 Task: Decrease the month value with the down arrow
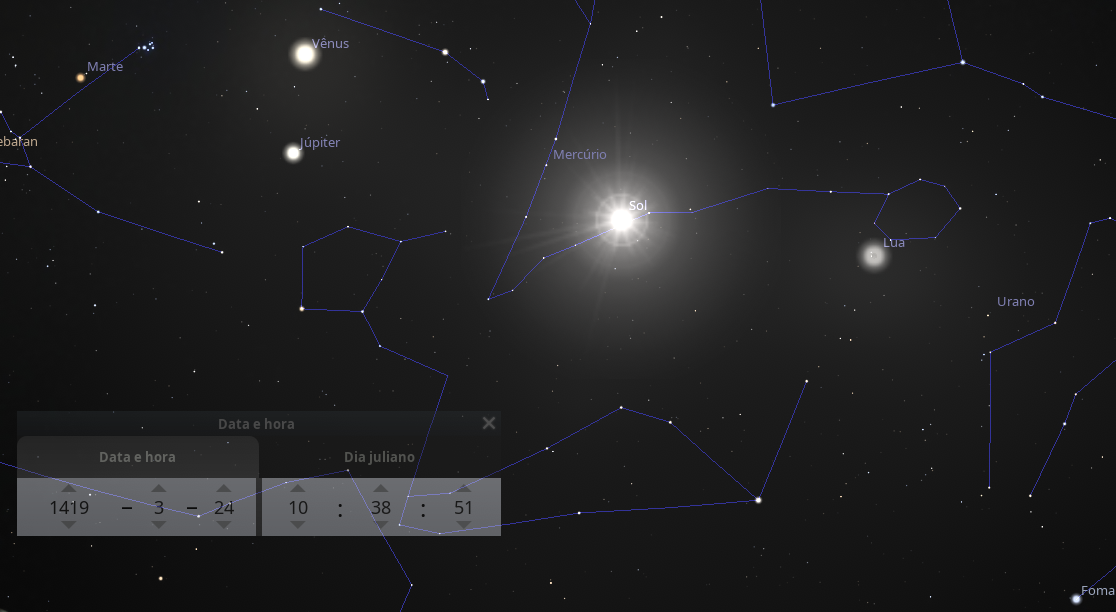tap(159, 525)
